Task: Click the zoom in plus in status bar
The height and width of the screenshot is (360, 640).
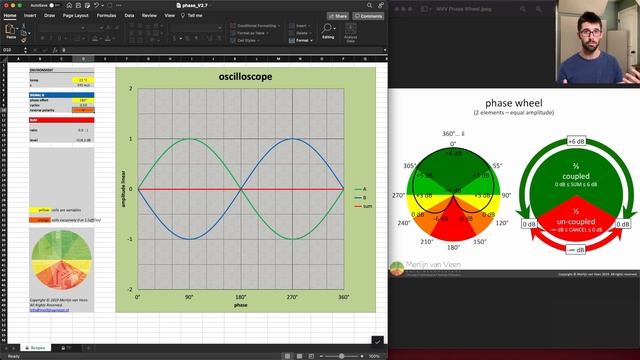Action: (x=362, y=356)
